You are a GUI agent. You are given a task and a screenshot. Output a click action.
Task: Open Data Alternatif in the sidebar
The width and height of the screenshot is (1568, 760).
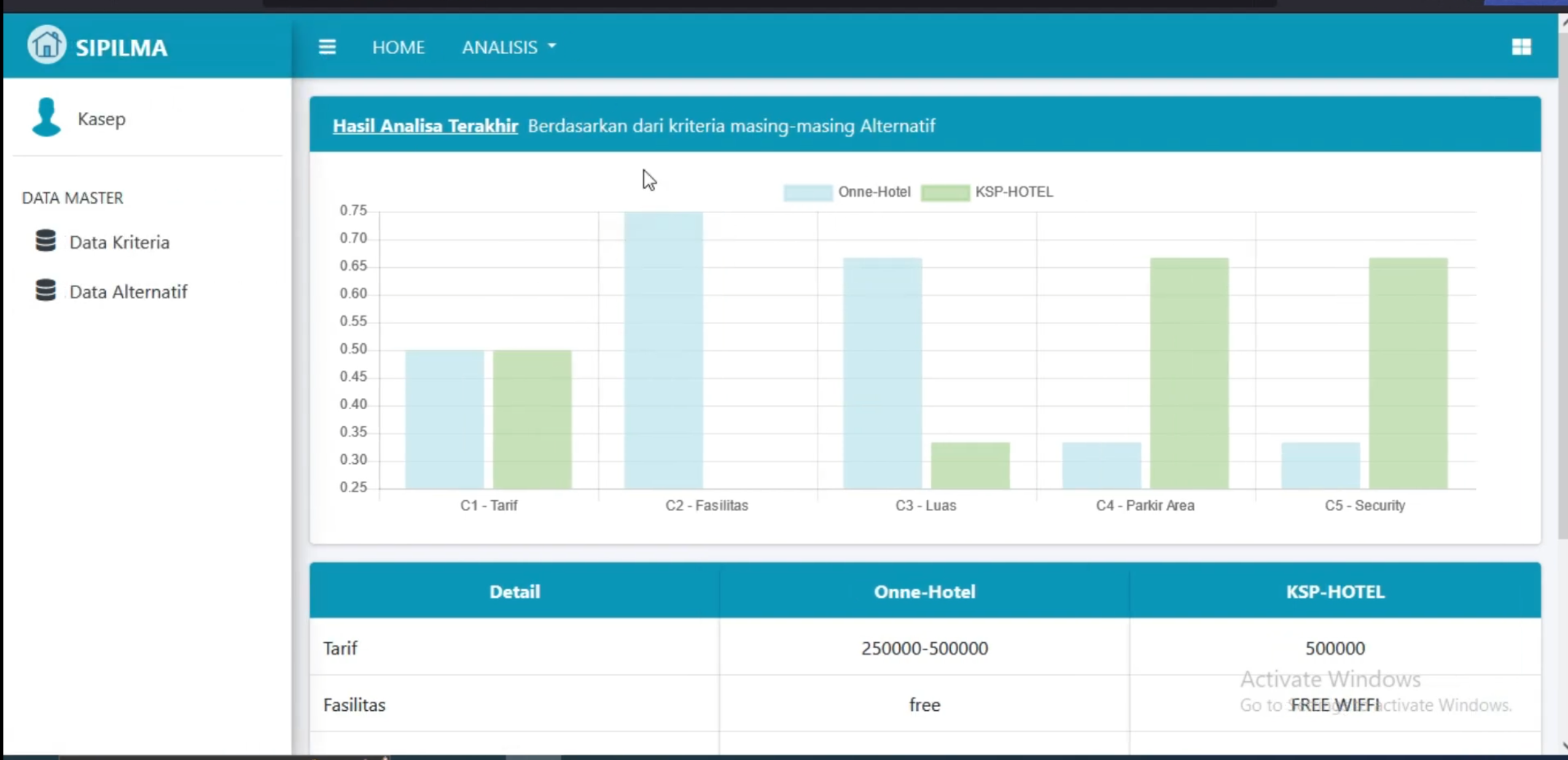click(128, 292)
